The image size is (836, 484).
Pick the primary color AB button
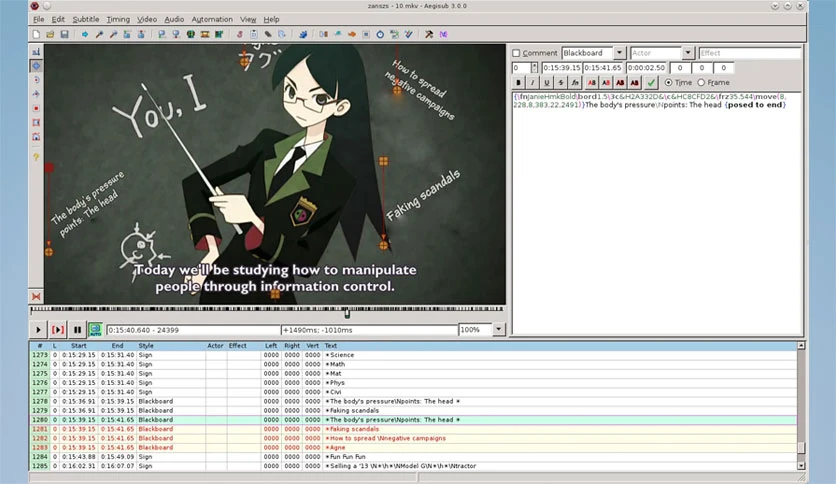click(x=592, y=83)
